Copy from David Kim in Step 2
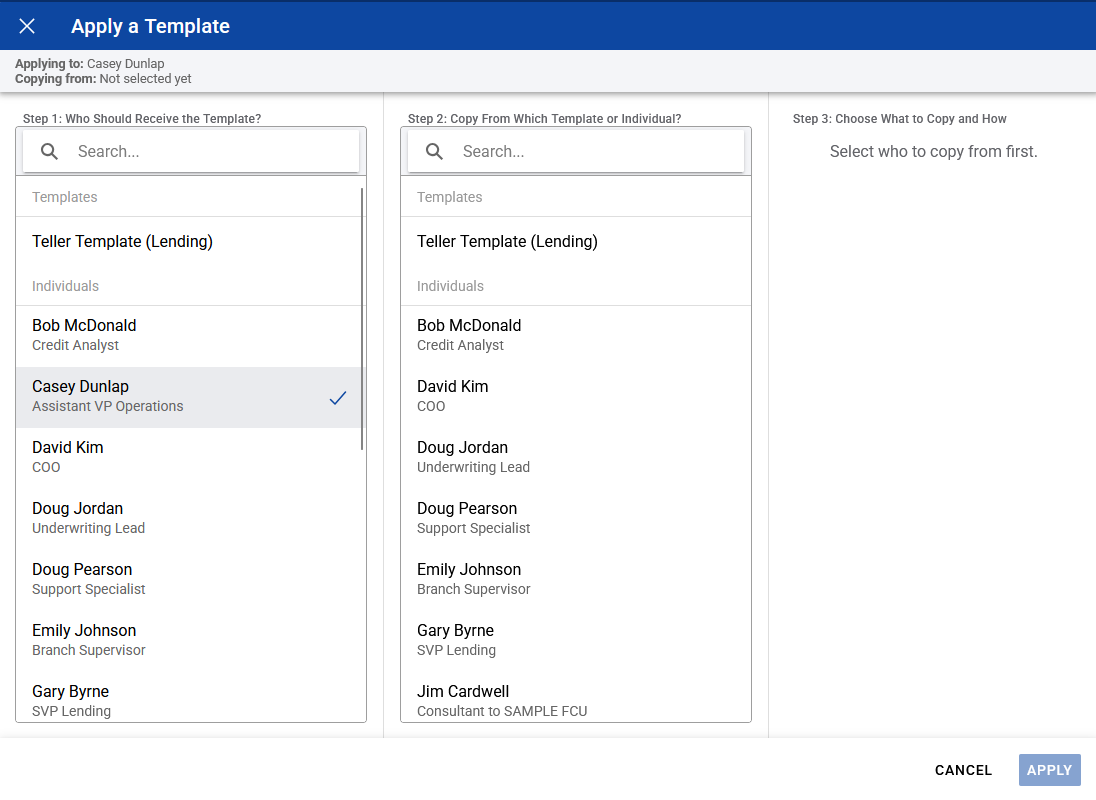This screenshot has height=800, width=1096. (x=576, y=397)
